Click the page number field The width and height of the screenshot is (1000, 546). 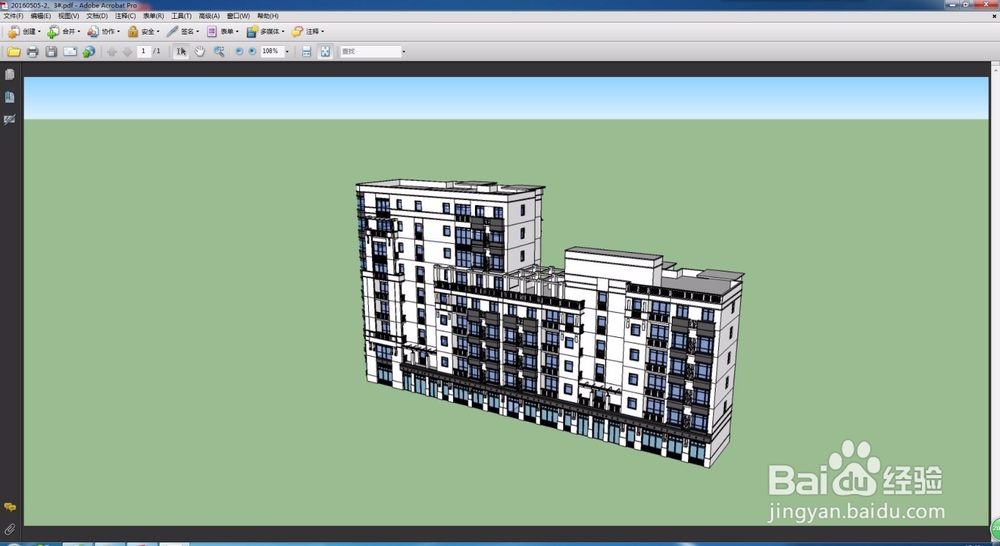click(143, 51)
